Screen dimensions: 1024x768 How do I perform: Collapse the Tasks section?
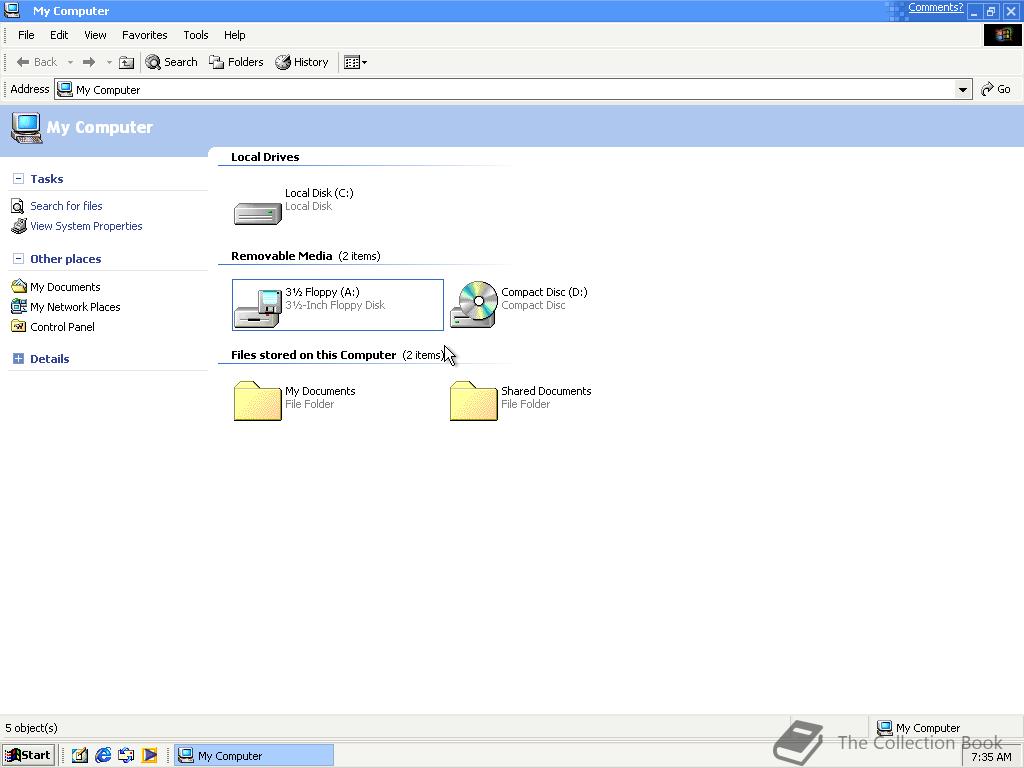(x=18, y=178)
